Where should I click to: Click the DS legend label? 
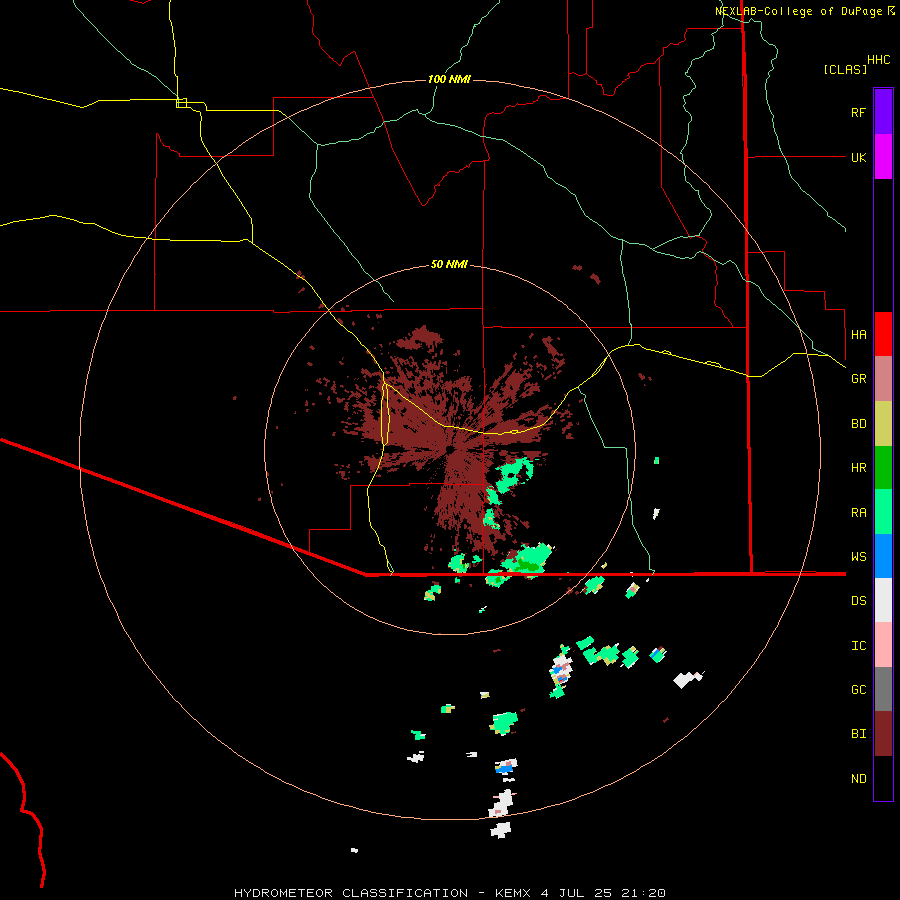858,601
